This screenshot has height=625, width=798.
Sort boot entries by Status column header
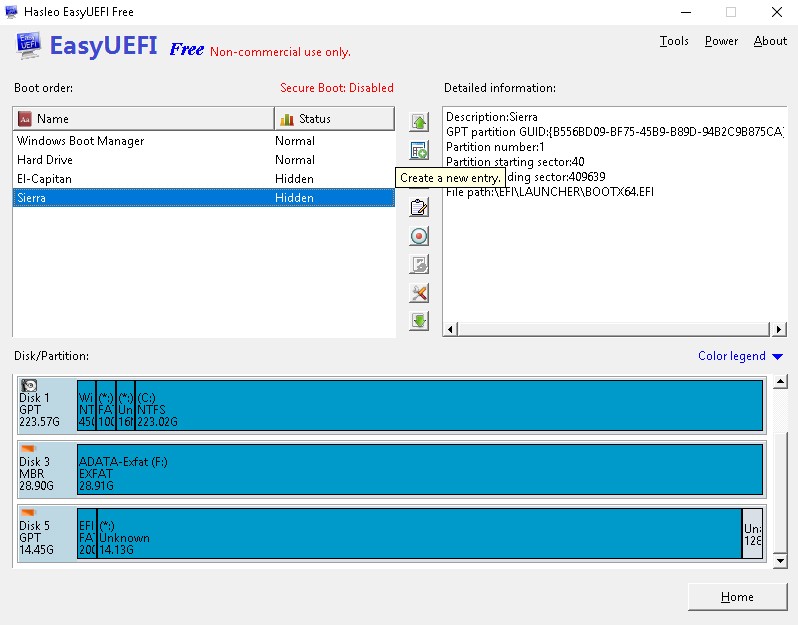(x=334, y=119)
